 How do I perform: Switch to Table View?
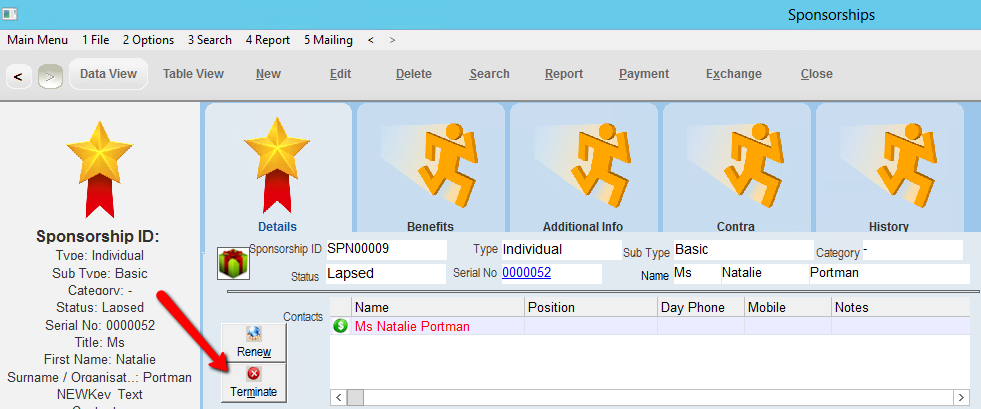[x=193, y=74]
